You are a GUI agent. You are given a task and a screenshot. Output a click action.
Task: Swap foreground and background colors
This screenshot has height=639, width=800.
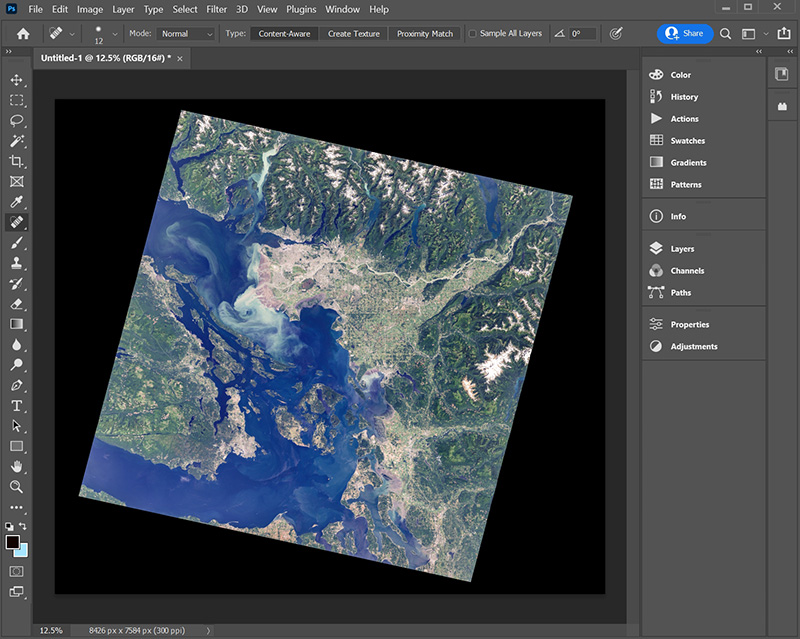point(24,526)
